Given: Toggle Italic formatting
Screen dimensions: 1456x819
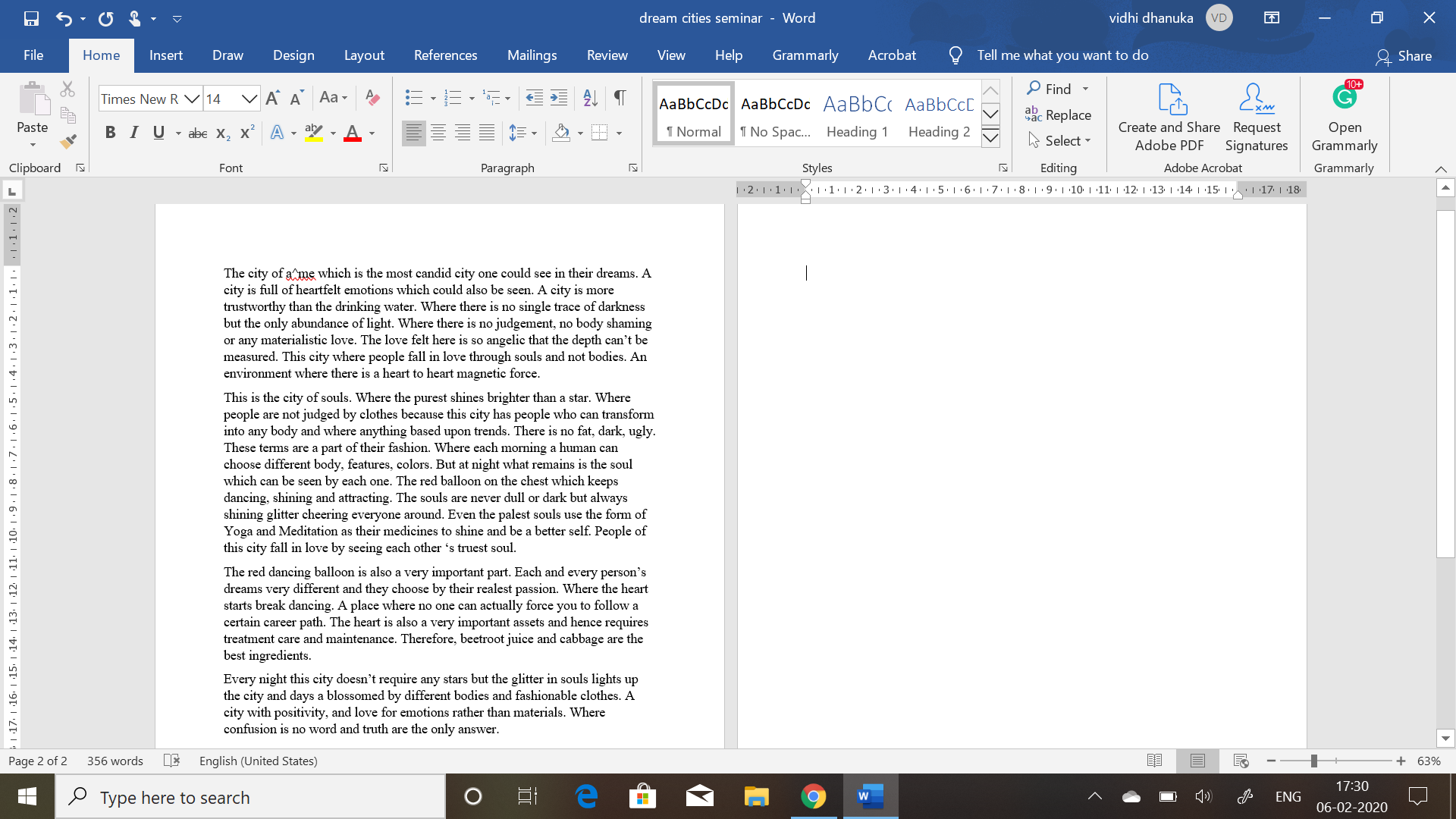Looking at the screenshot, I should pyautogui.click(x=134, y=133).
